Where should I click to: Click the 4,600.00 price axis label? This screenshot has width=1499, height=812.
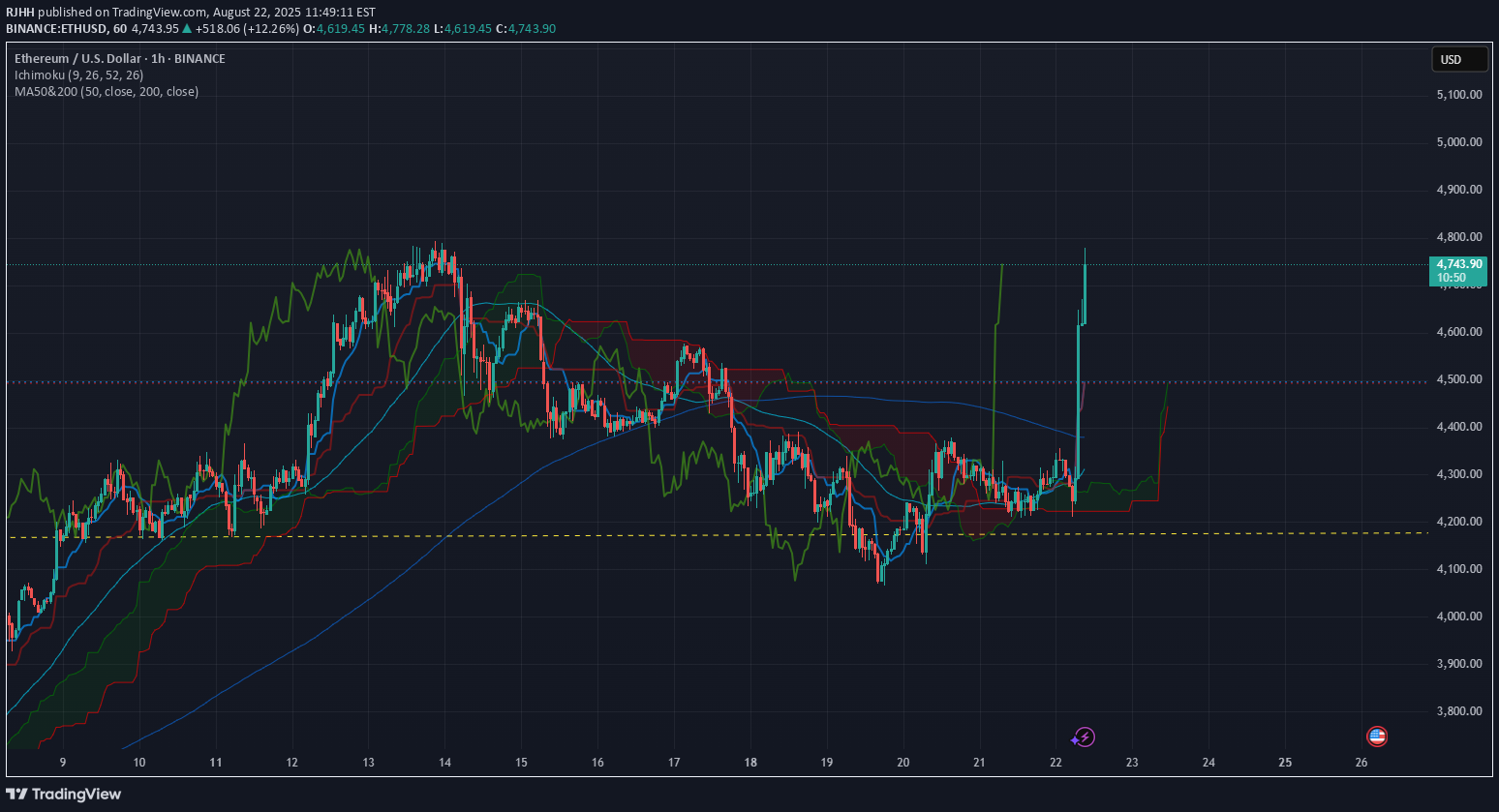1459,332
